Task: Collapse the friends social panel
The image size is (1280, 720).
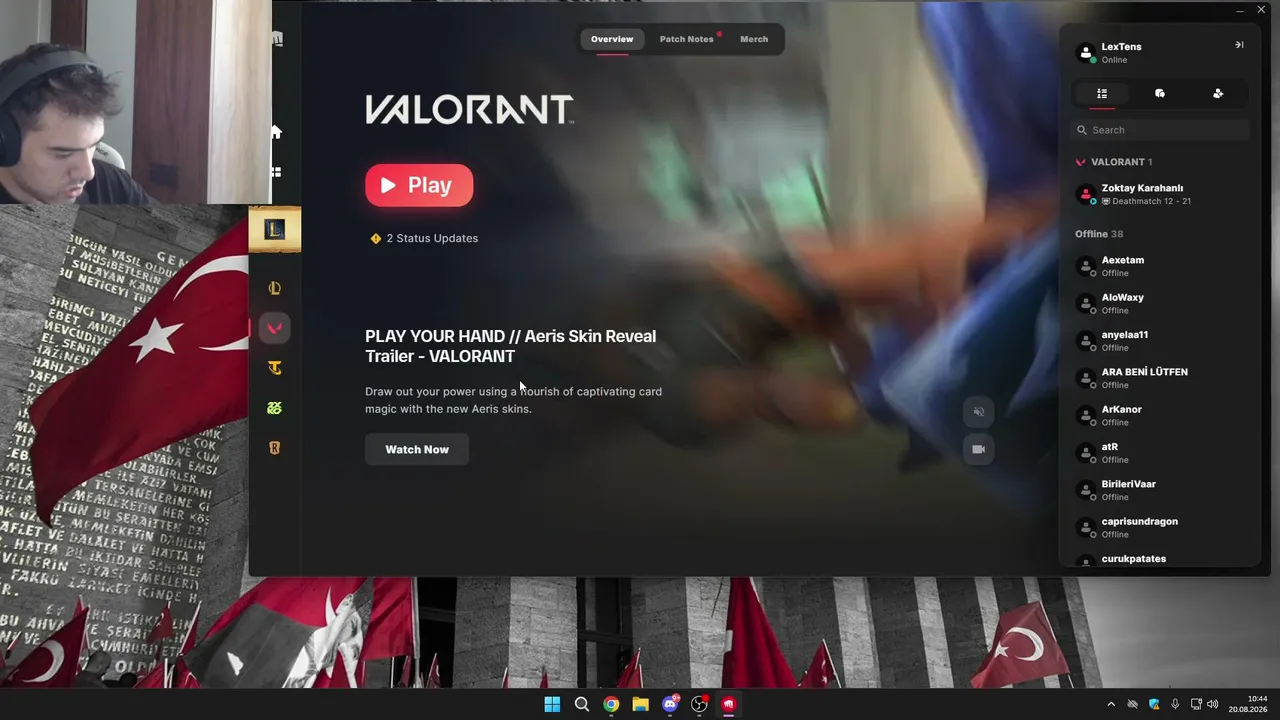Action: [x=1239, y=45]
